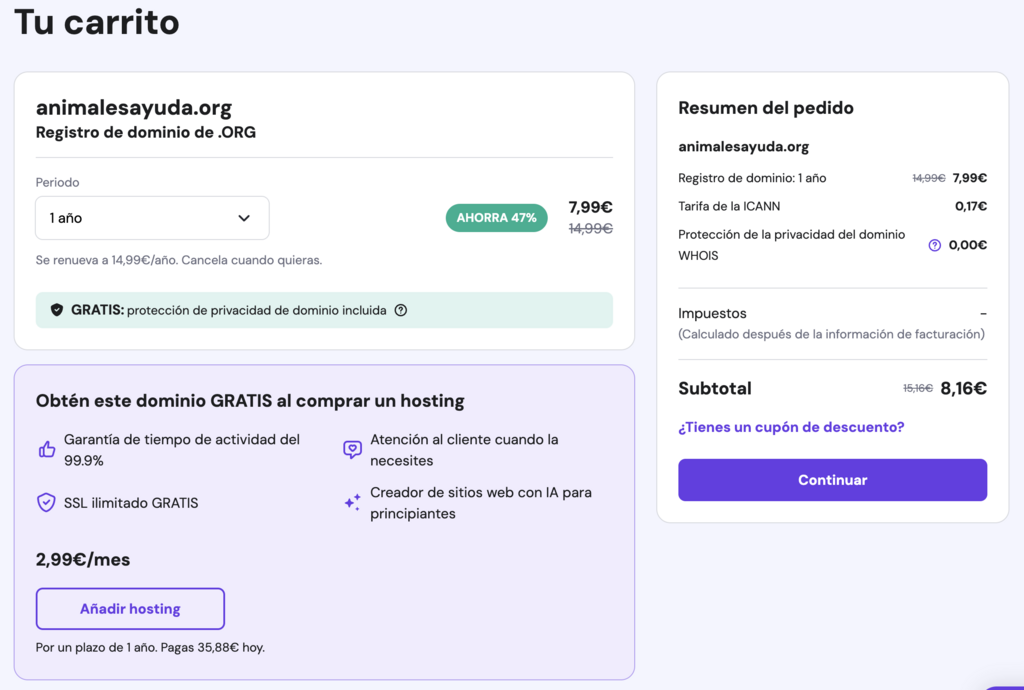Click the Añadir hosting button
The image size is (1024, 690).
tap(130, 608)
